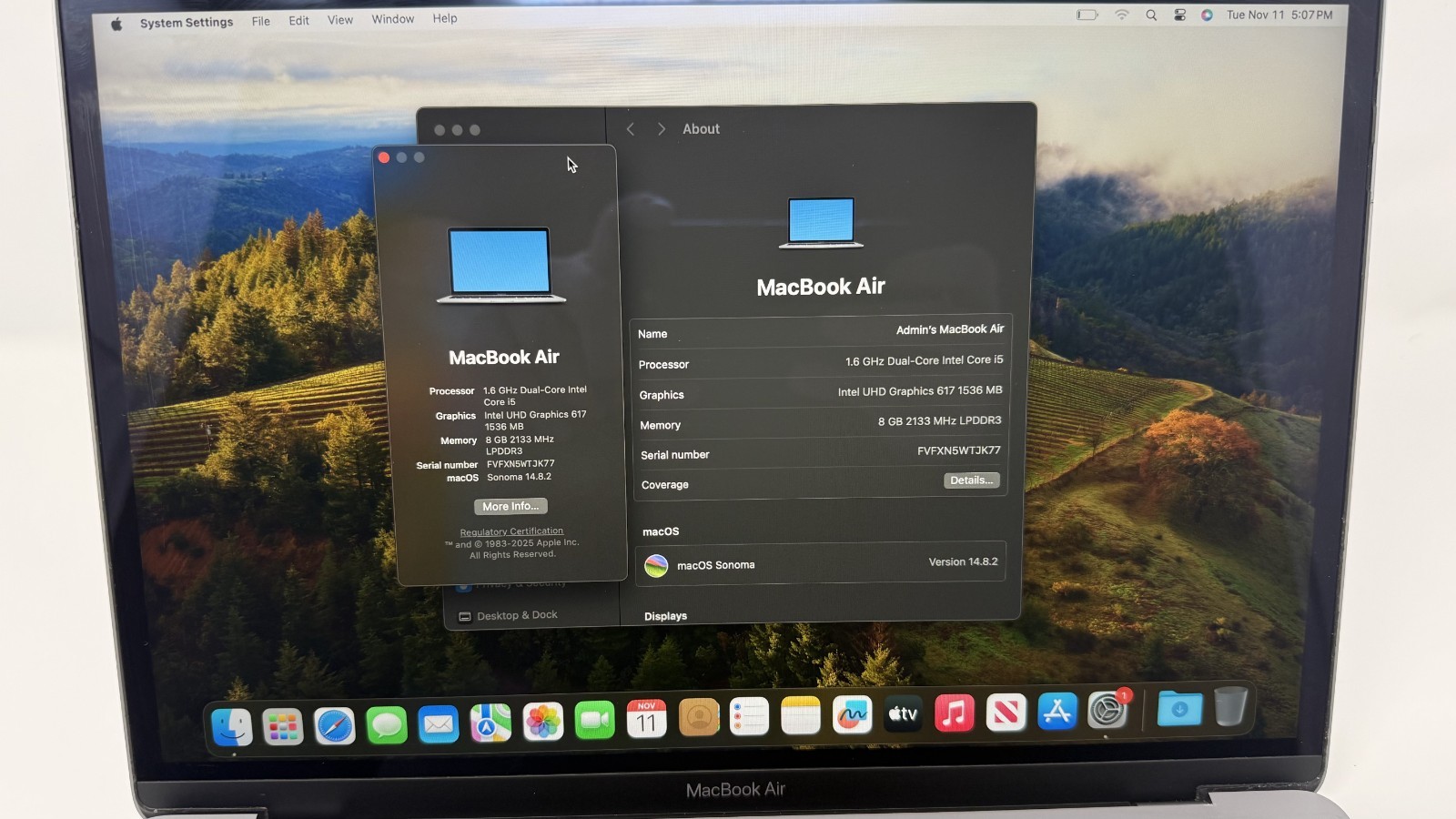Open the Window menu
The width and height of the screenshot is (1456, 819).
(393, 19)
